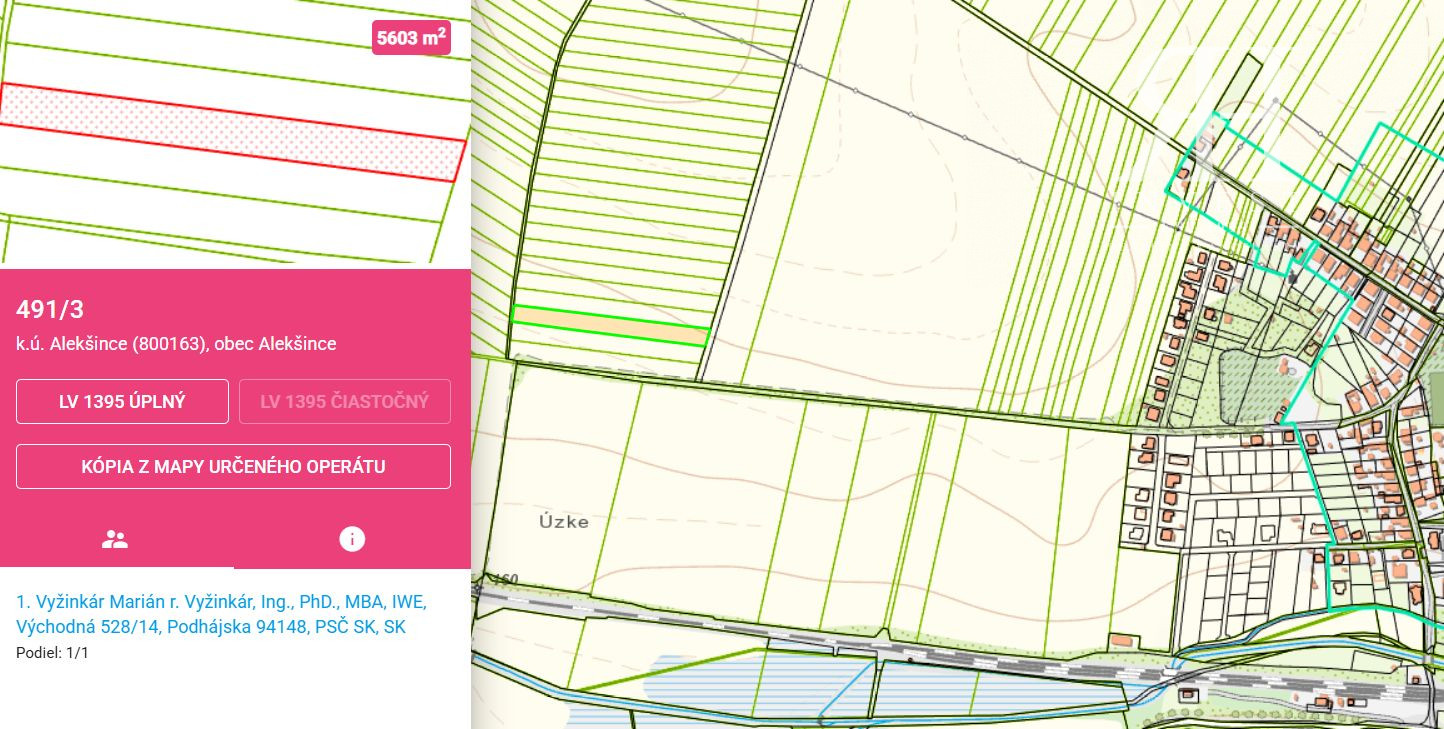Open the full LV 1395 ÚPLNÝ document
This screenshot has height=729, width=1444.
tap(122, 402)
